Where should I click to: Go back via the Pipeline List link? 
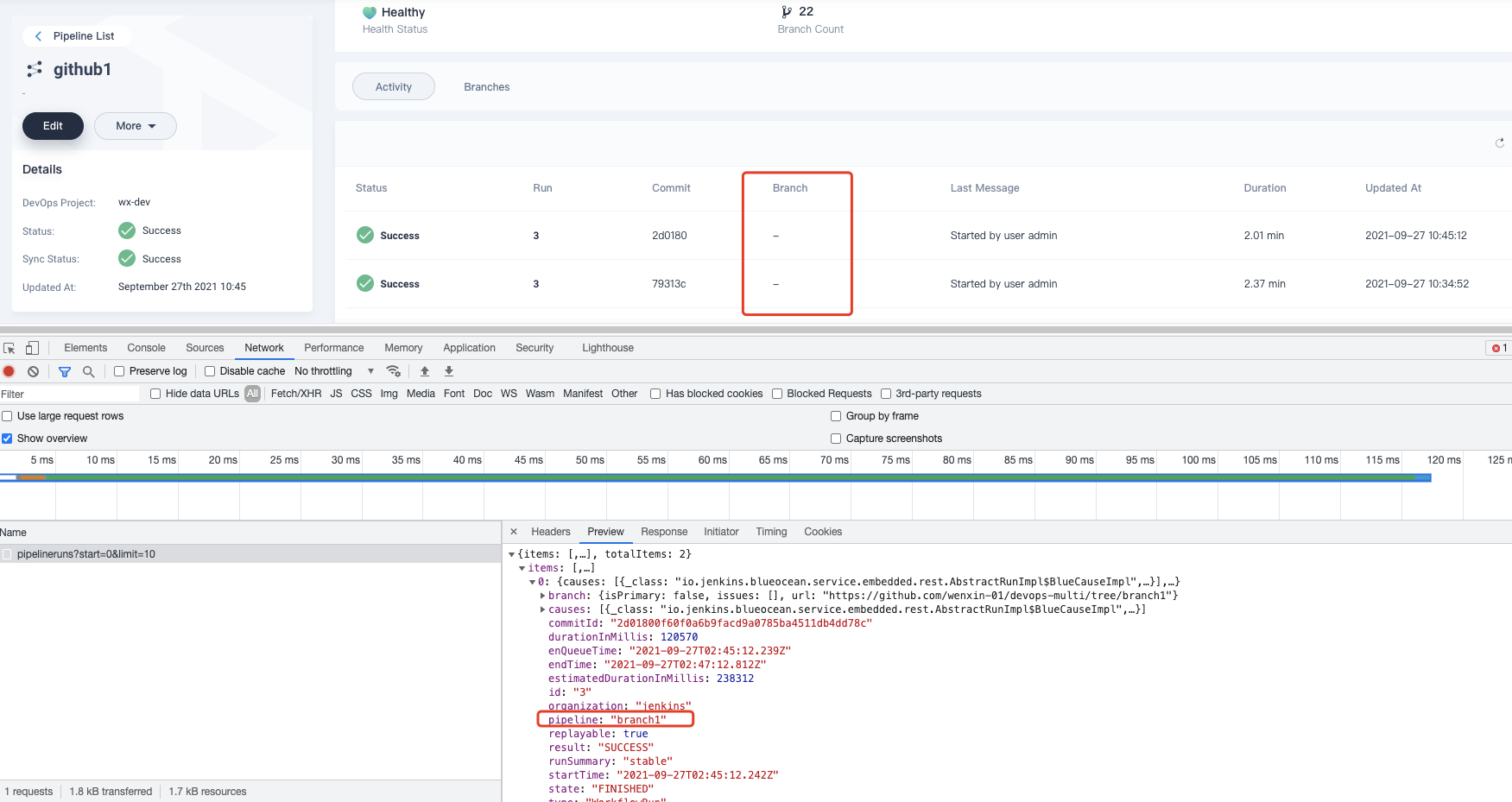click(x=76, y=36)
